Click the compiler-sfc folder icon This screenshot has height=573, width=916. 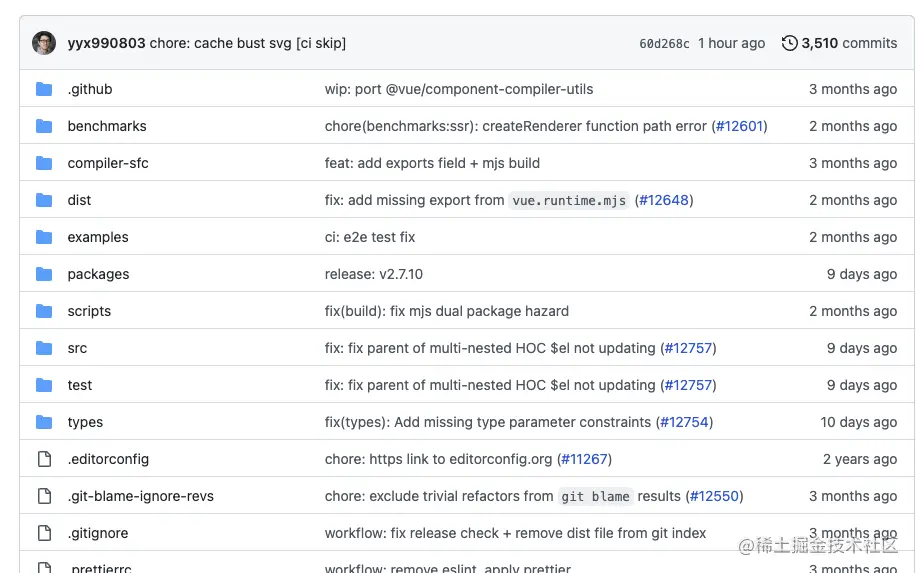pyautogui.click(x=44, y=163)
